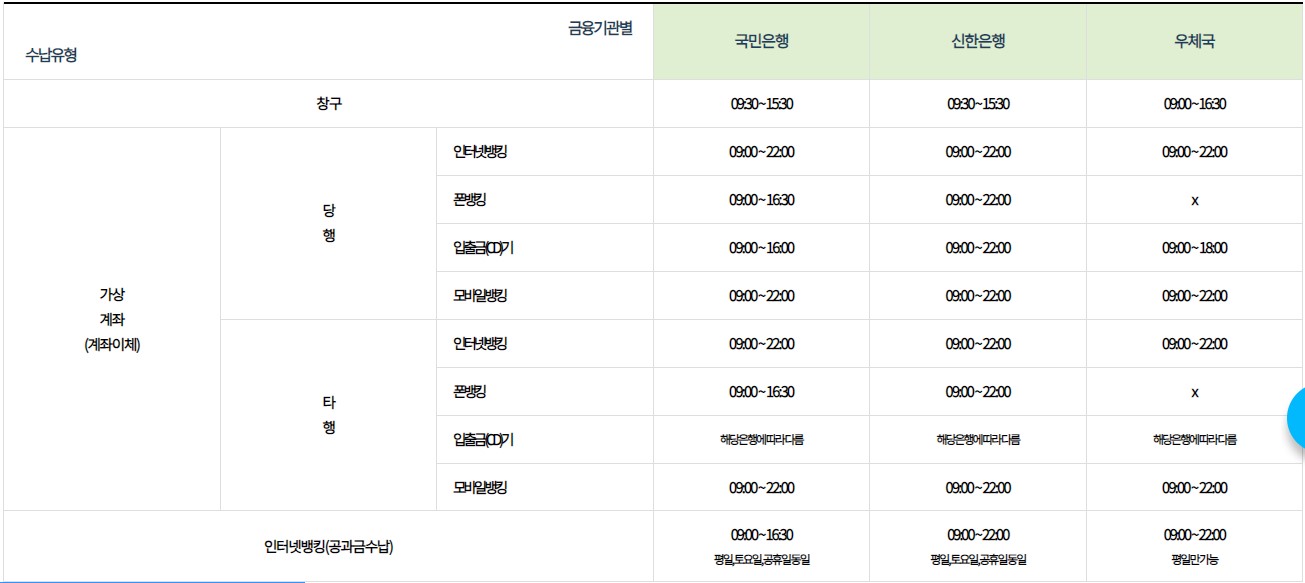Click the 수납유형 header label
The height and width of the screenshot is (583, 1305).
click(x=52, y=55)
